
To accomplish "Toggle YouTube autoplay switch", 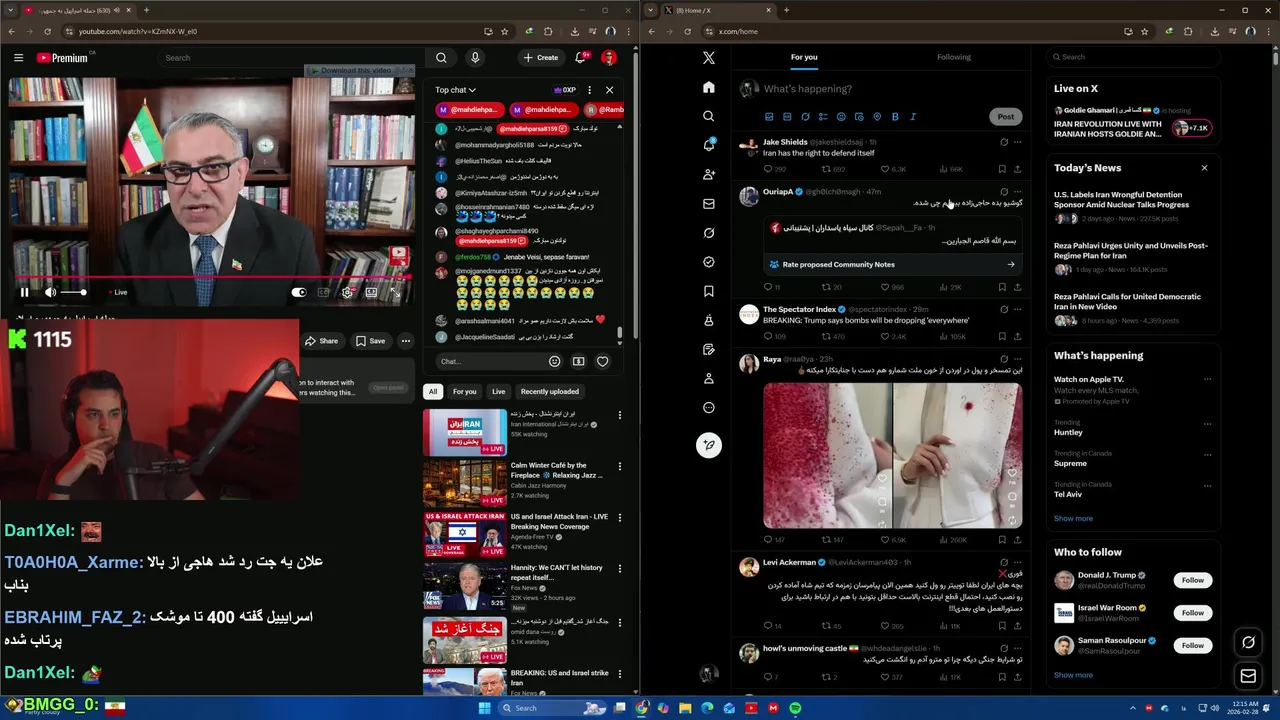I will [x=298, y=292].
